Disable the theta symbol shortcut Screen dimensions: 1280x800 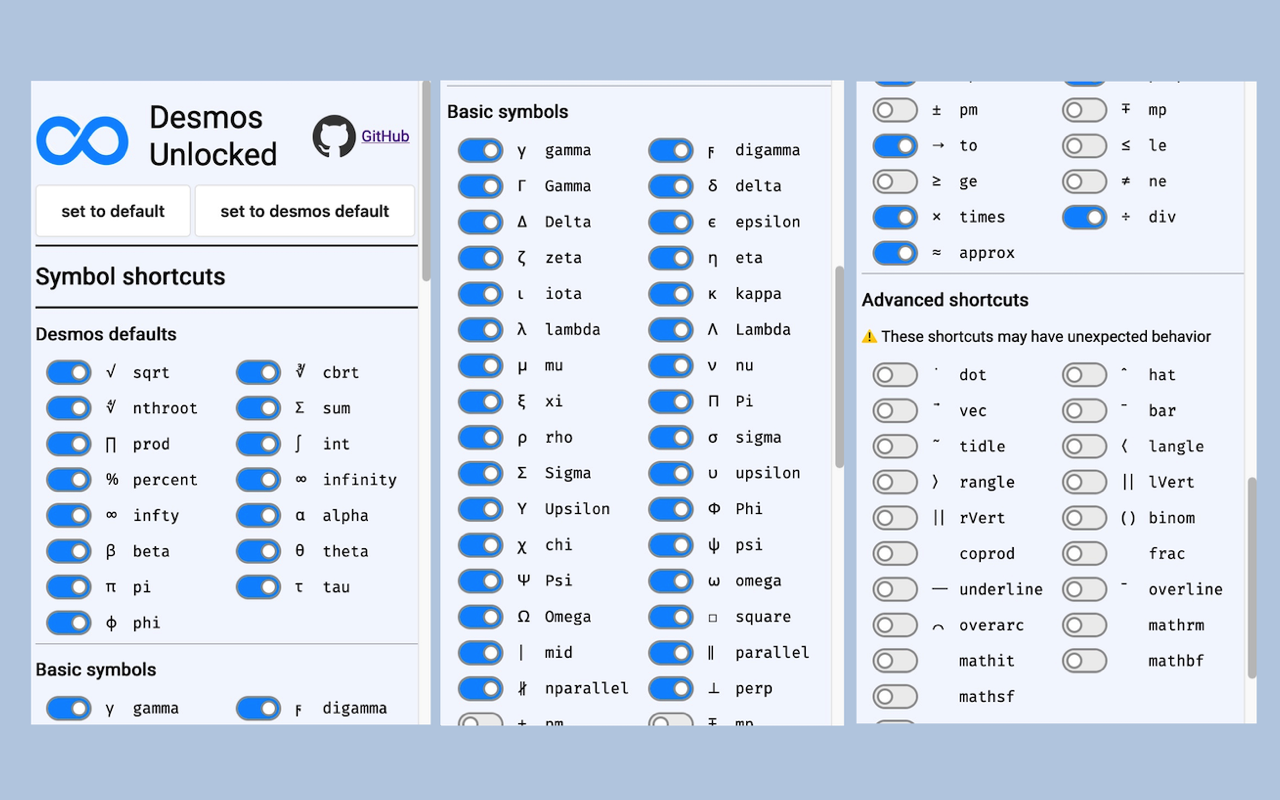click(x=258, y=551)
